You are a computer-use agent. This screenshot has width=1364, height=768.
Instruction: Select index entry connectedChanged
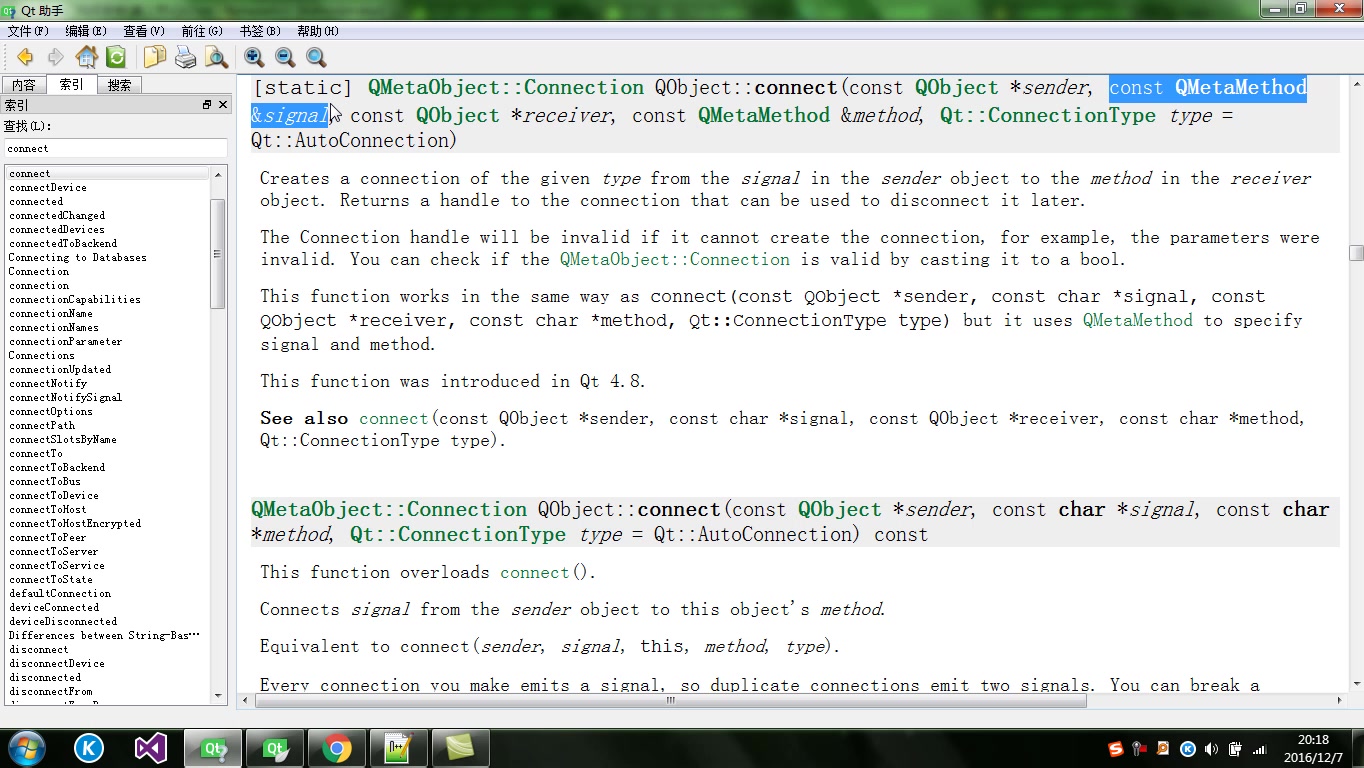click(x=57, y=216)
